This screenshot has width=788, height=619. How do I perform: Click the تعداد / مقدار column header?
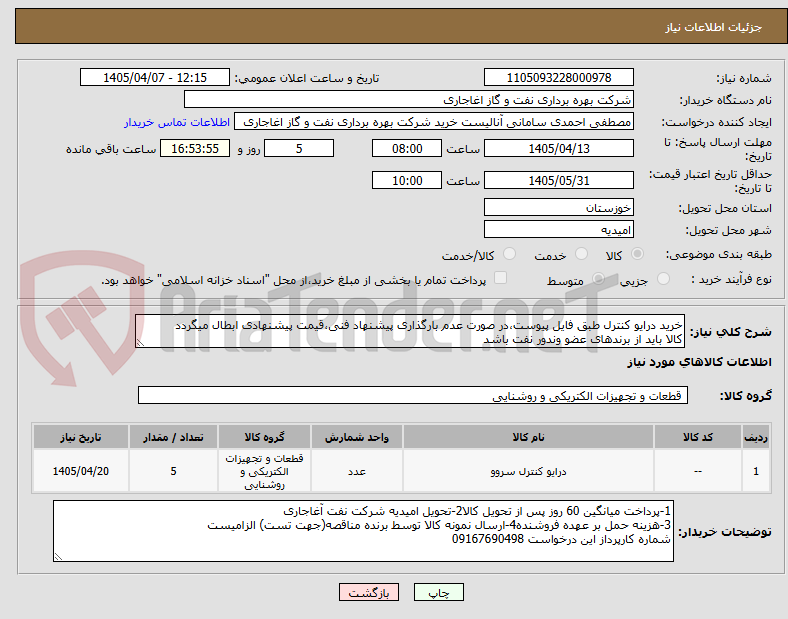pos(173,437)
